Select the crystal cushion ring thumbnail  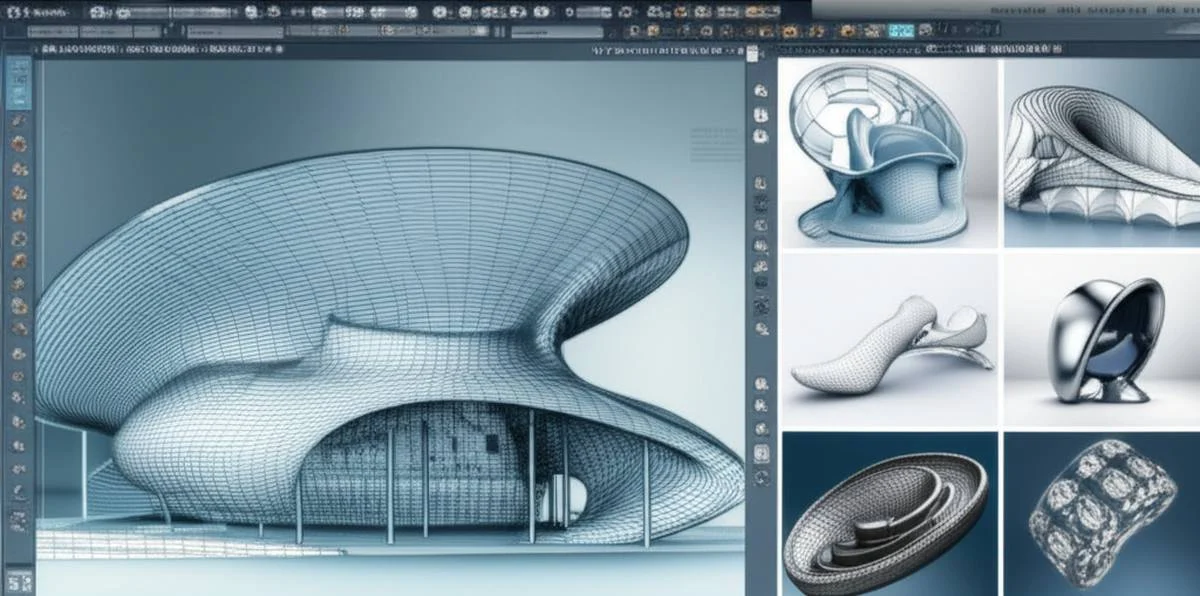pyautogui.click(x=1102, y=514)
